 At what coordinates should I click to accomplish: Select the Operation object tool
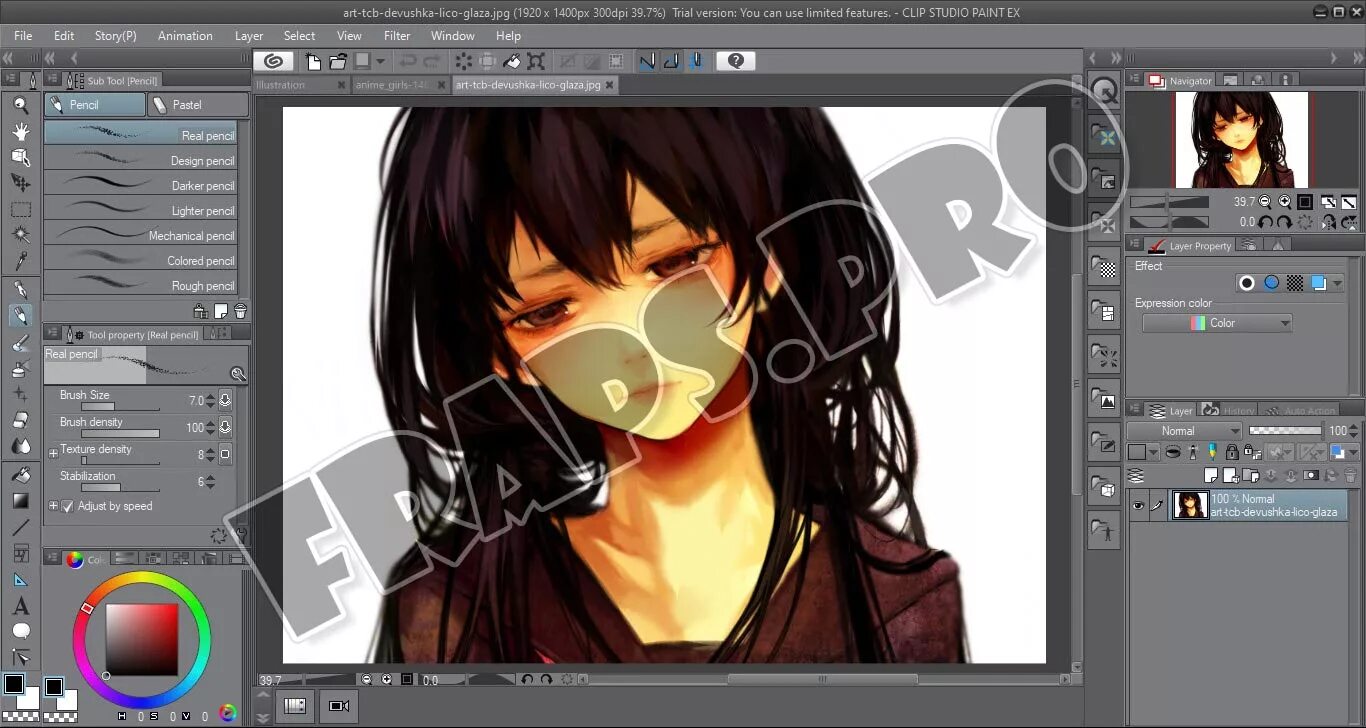[20, 157]
